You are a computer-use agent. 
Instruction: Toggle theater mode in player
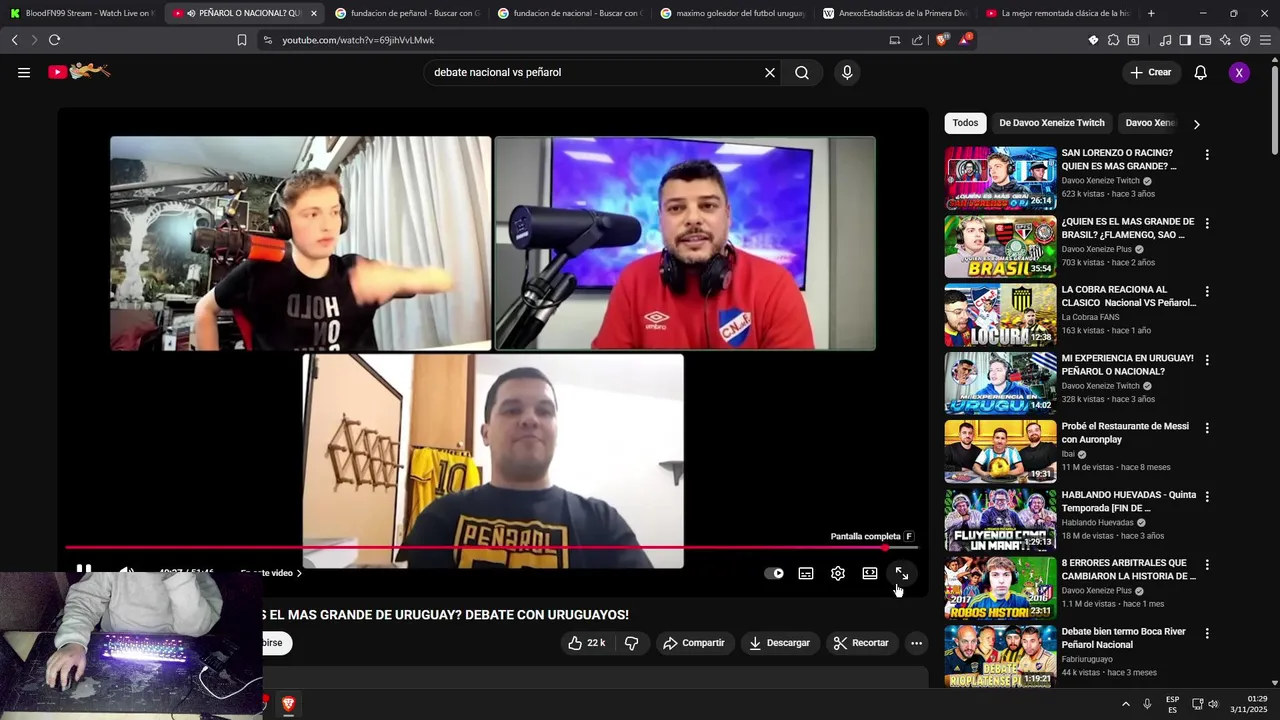point(870,573)
